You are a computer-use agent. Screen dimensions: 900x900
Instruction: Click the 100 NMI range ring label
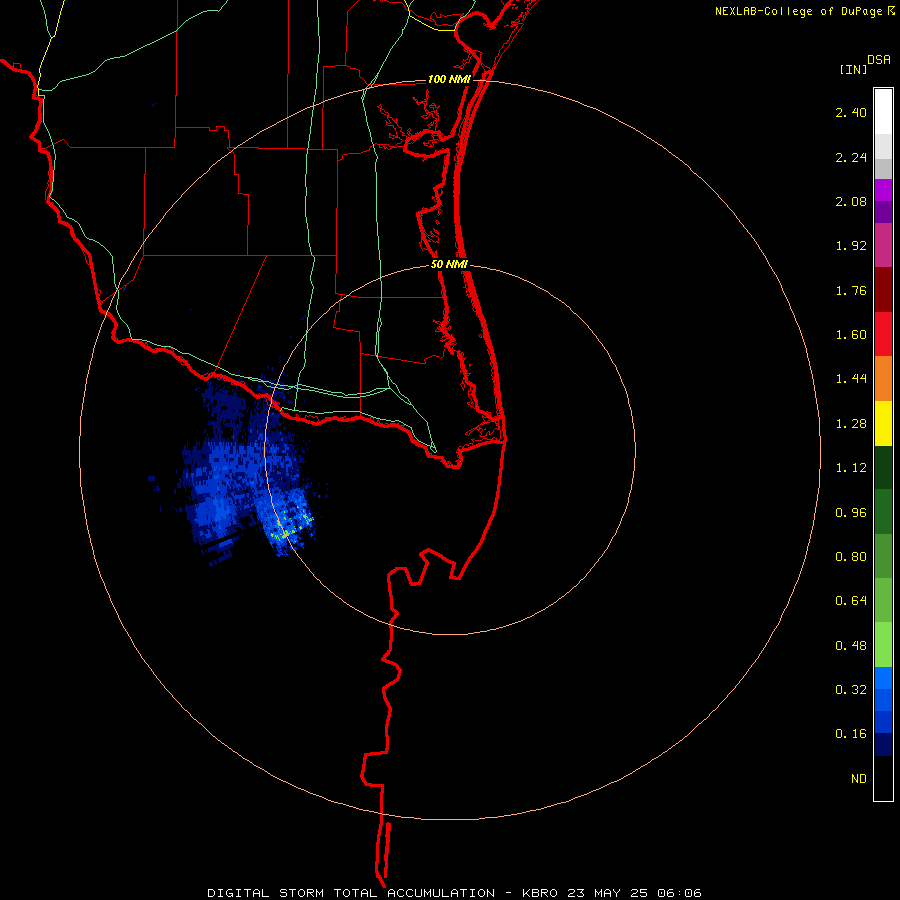pyautogui.click(x=449, y=79)
